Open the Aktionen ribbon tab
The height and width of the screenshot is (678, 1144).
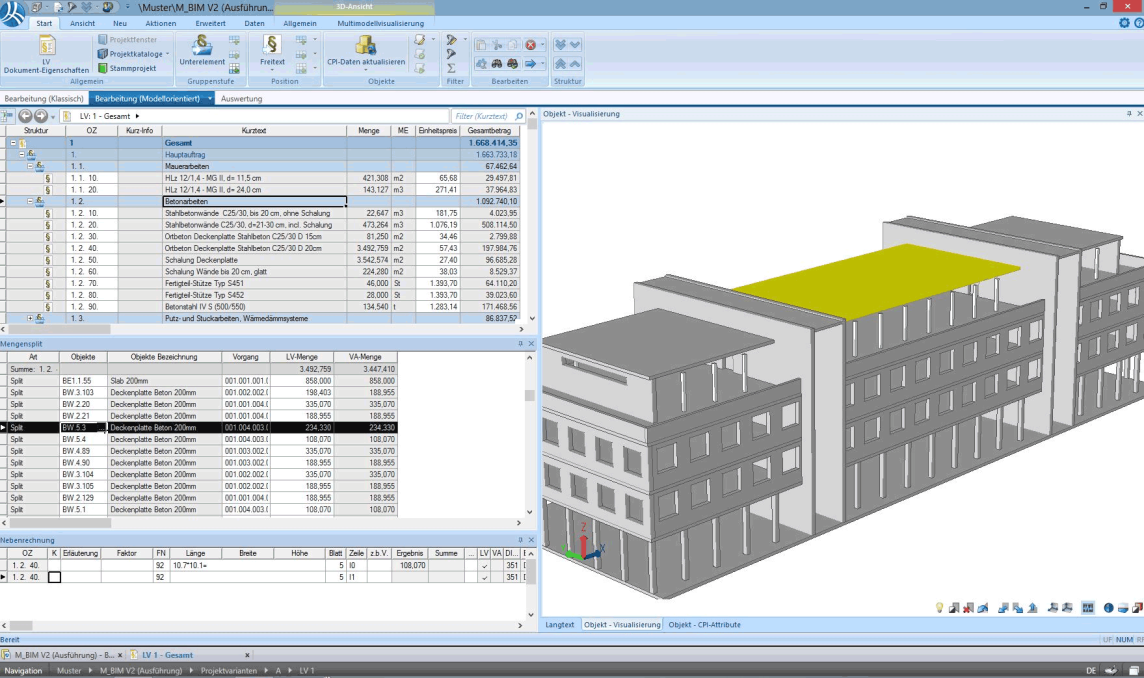pos(161,23)
